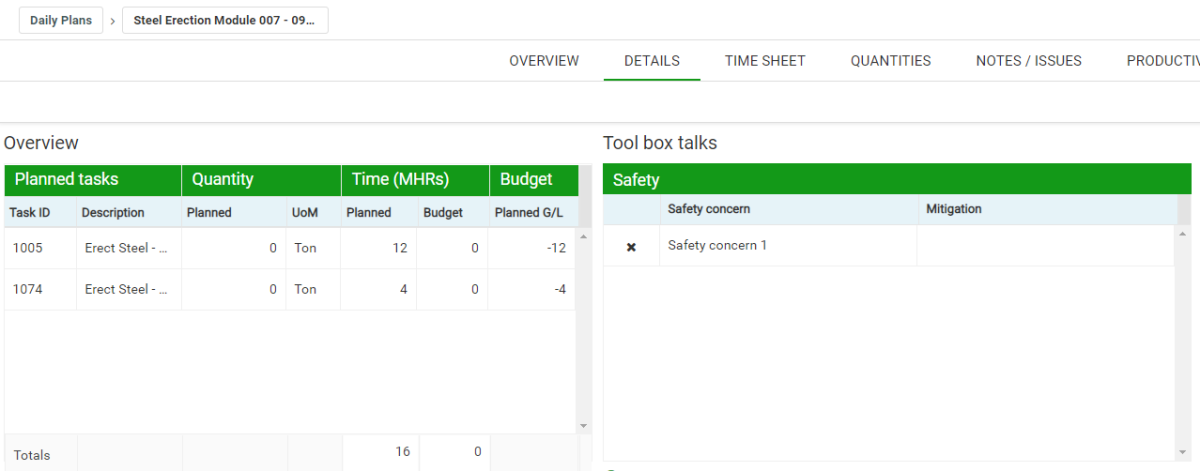
Task: Click breadcrumb chevron after Daily Plans
Action: point(113,21)
